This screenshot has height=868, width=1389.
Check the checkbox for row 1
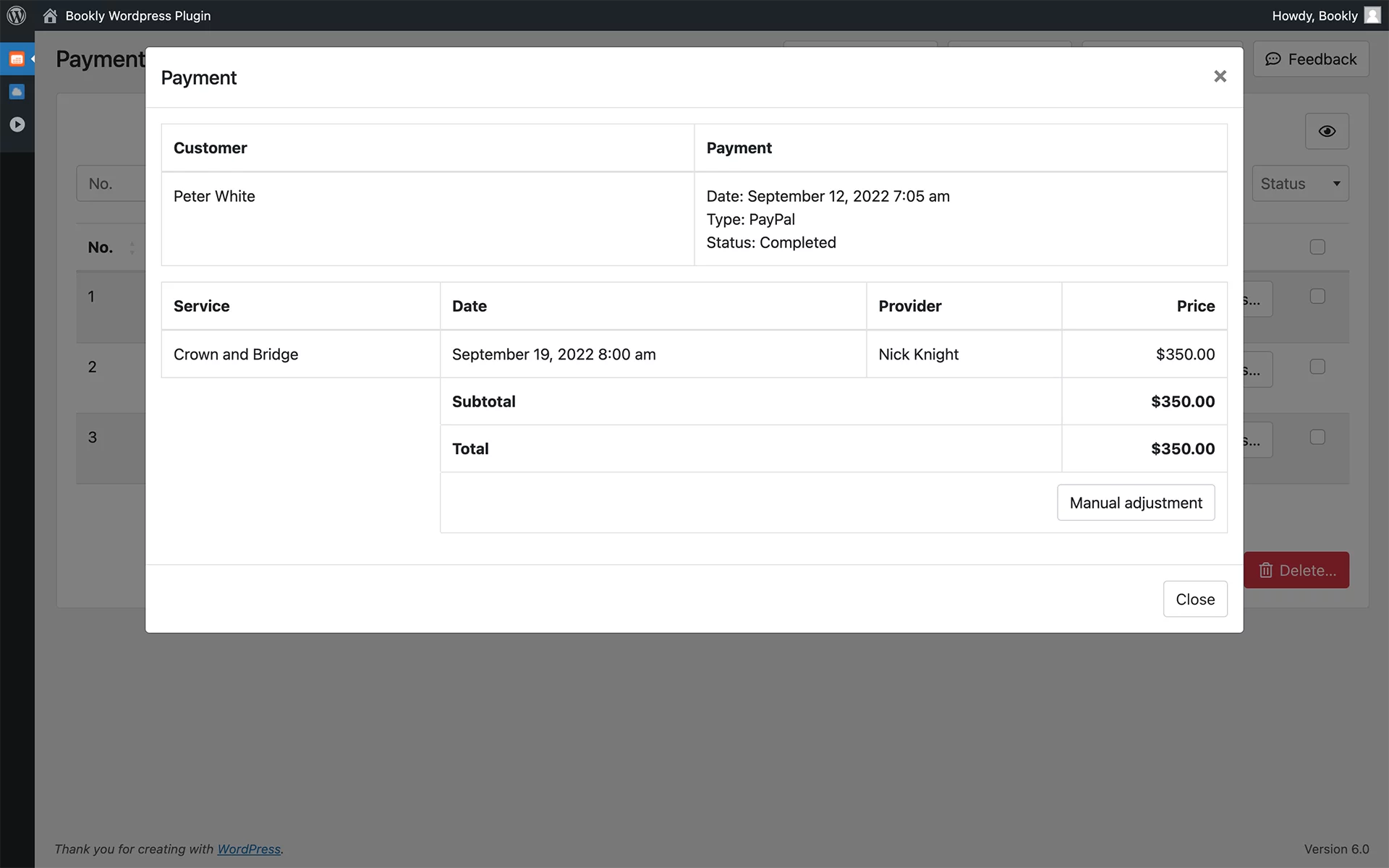[1317, 297]
